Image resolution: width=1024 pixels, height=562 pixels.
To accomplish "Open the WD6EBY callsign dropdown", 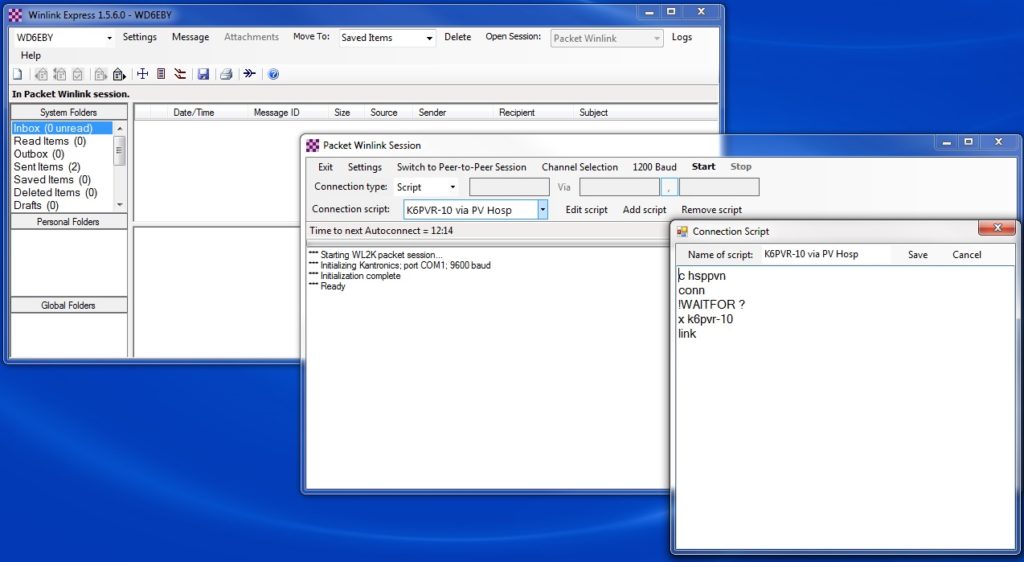I will click(109, 39).
